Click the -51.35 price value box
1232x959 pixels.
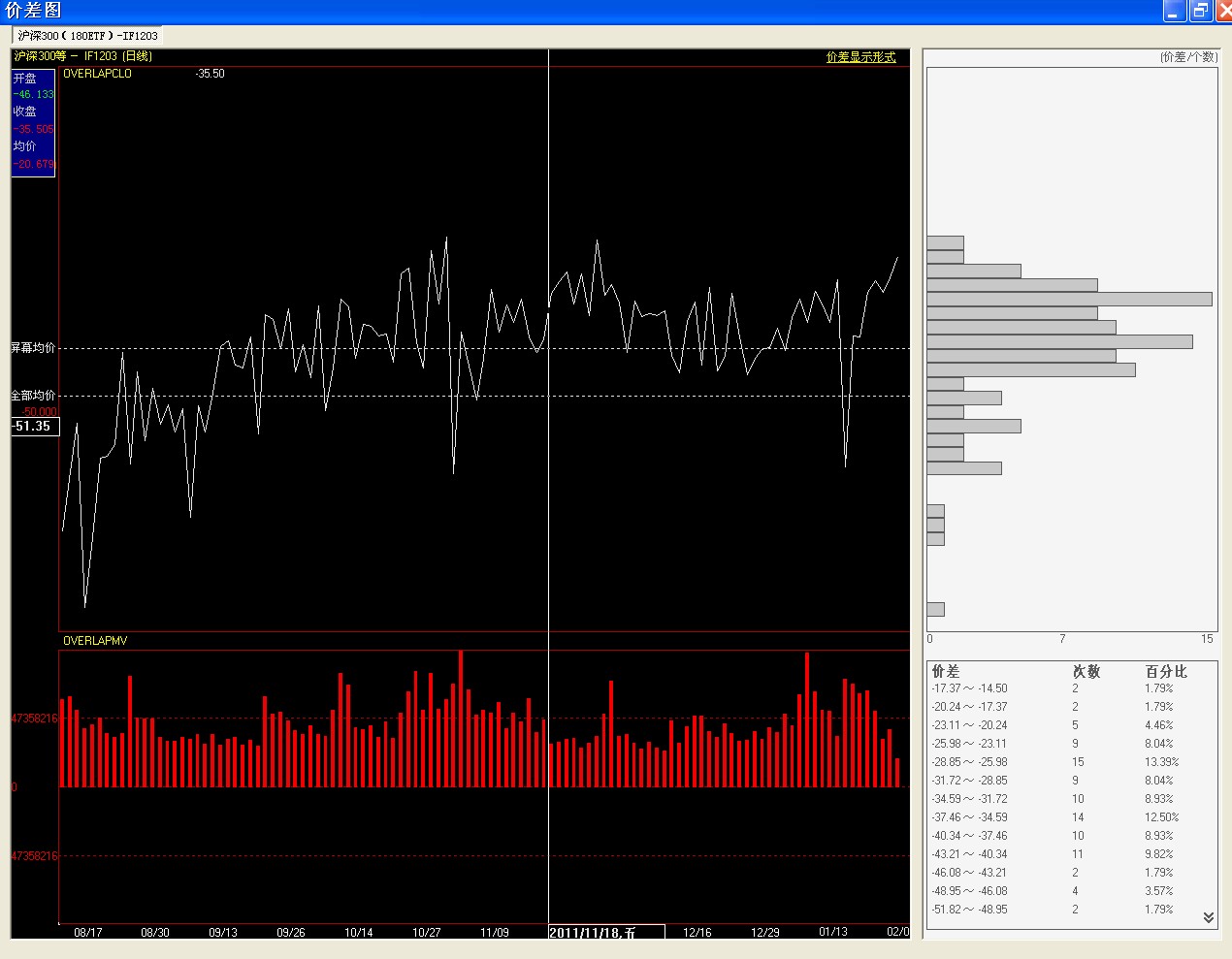point(35,427)
